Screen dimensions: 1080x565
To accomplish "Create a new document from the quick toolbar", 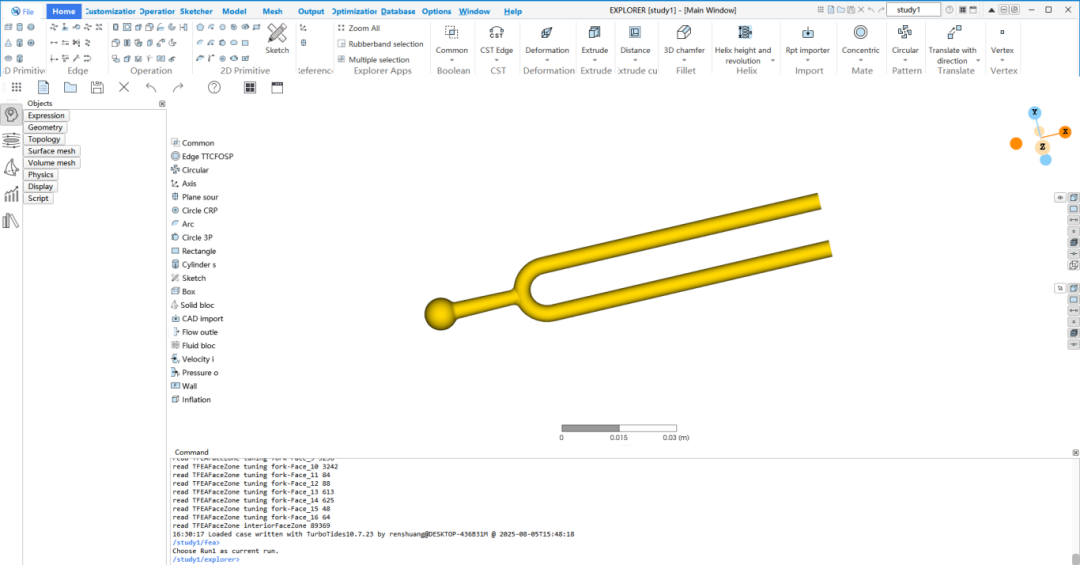I will point(43,88).
